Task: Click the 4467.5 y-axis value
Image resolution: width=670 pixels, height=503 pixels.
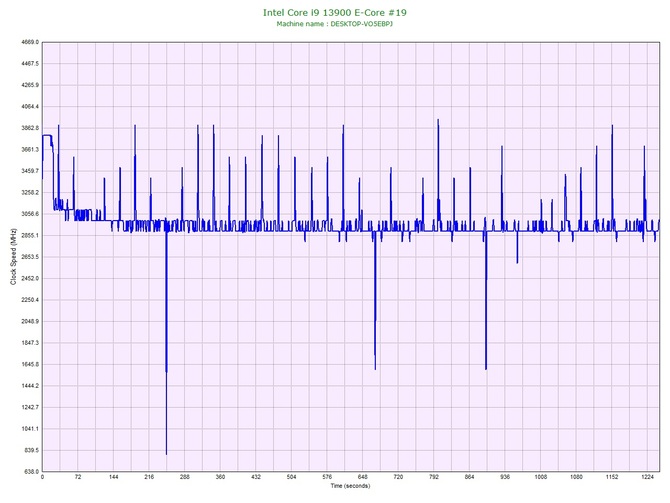Action: (30, 64)
